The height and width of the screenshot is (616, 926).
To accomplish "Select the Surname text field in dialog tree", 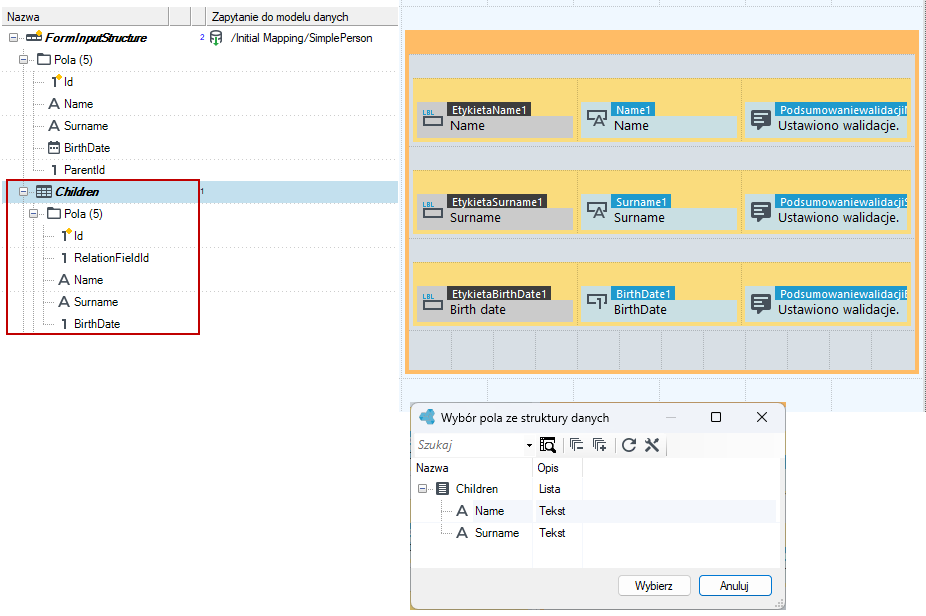I will (x=497, y=533).
